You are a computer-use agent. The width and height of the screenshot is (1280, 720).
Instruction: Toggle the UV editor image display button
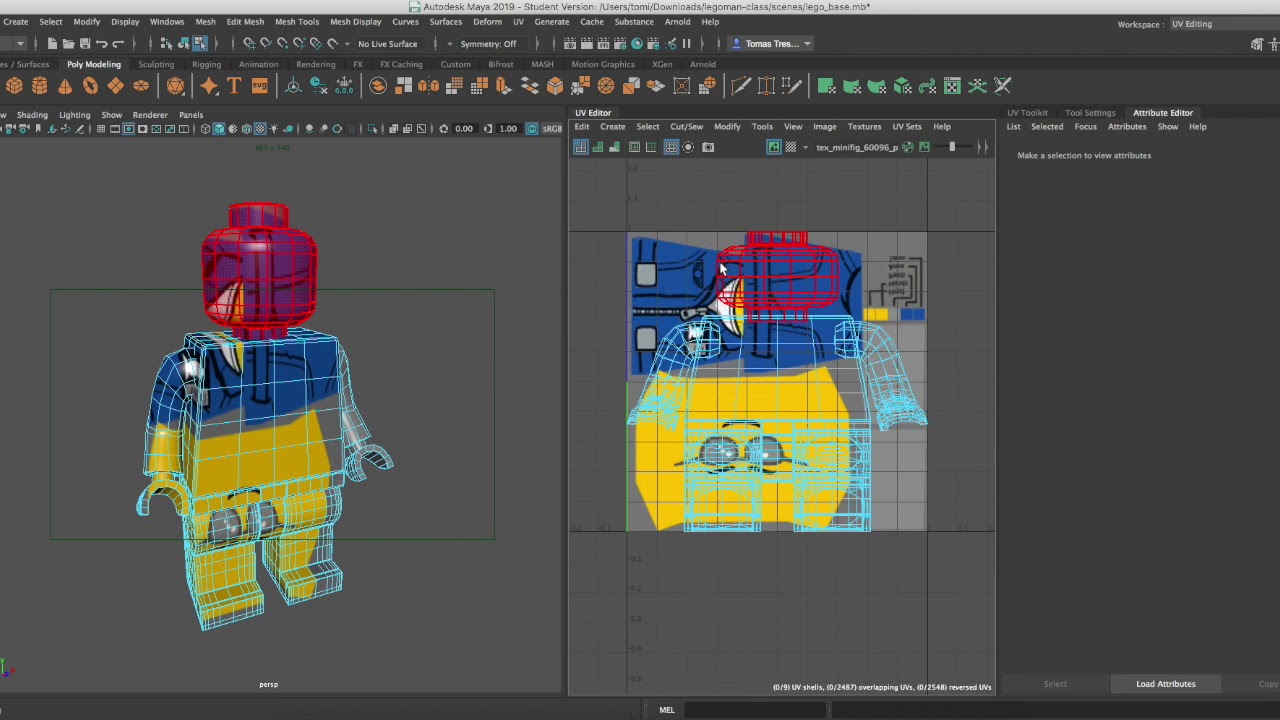point(773,147)
